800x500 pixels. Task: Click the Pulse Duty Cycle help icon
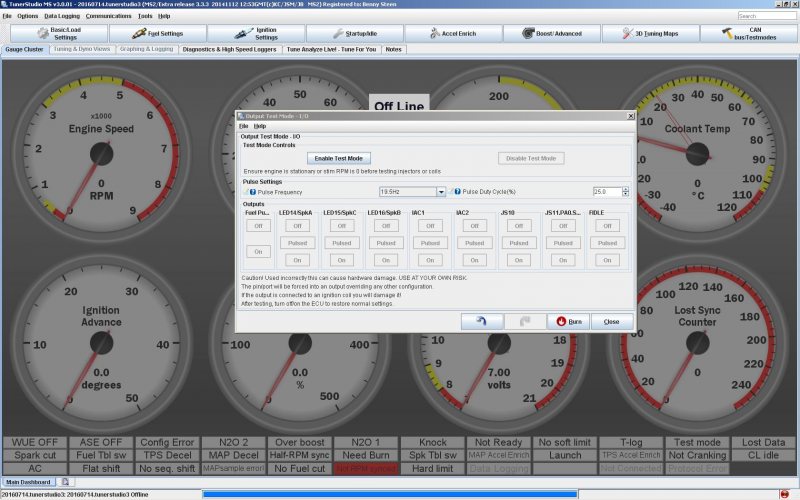[457, 191]
